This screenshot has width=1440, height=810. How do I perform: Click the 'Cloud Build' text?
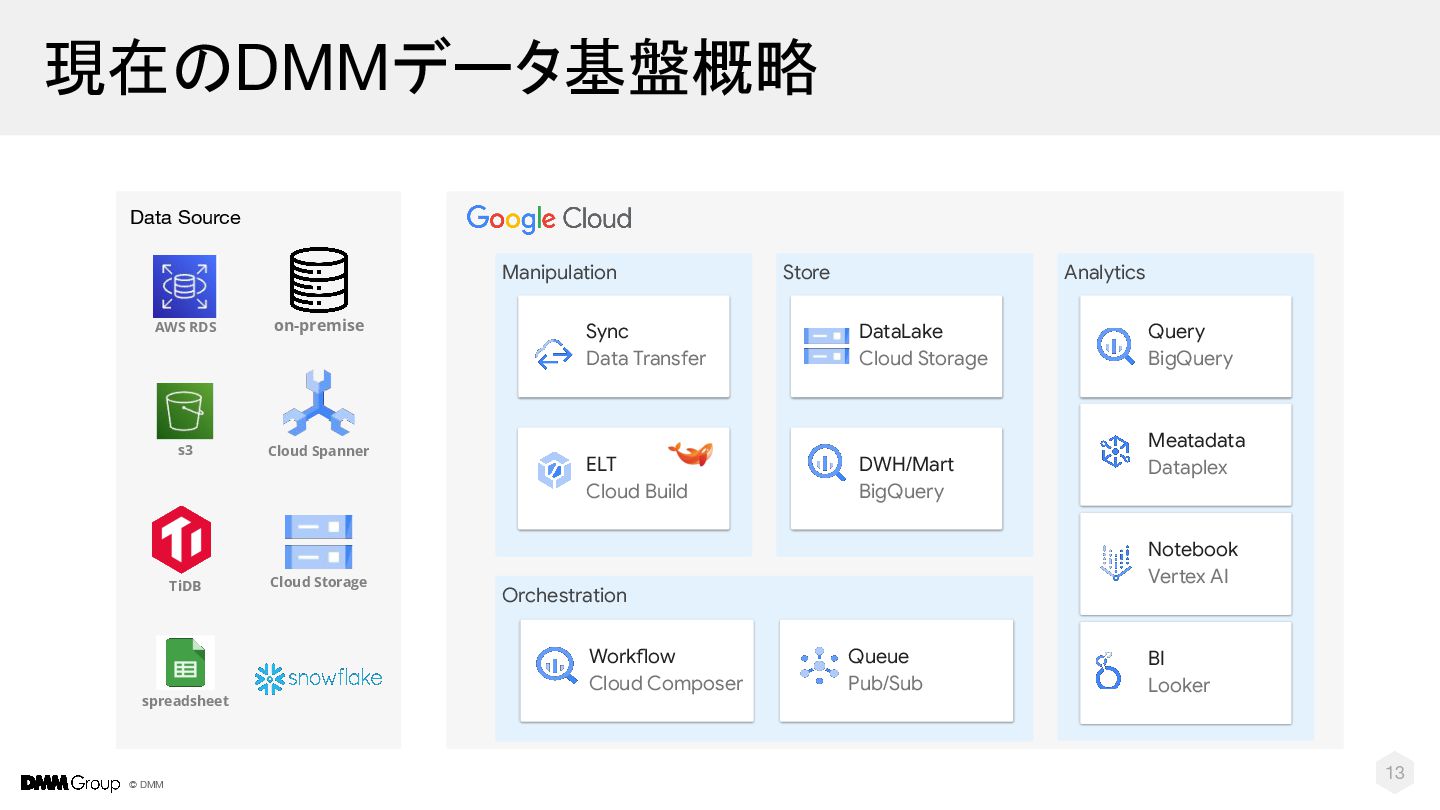[637, 491]
